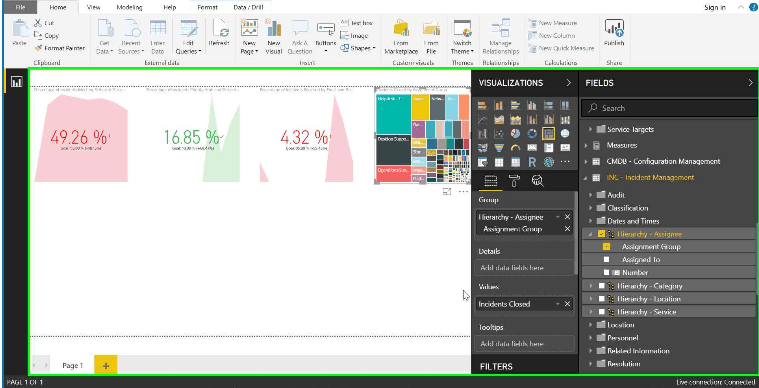Open Incidents Closed value dropdown arrow
This screenshot has height=388, width=759.
coord(557,304)
